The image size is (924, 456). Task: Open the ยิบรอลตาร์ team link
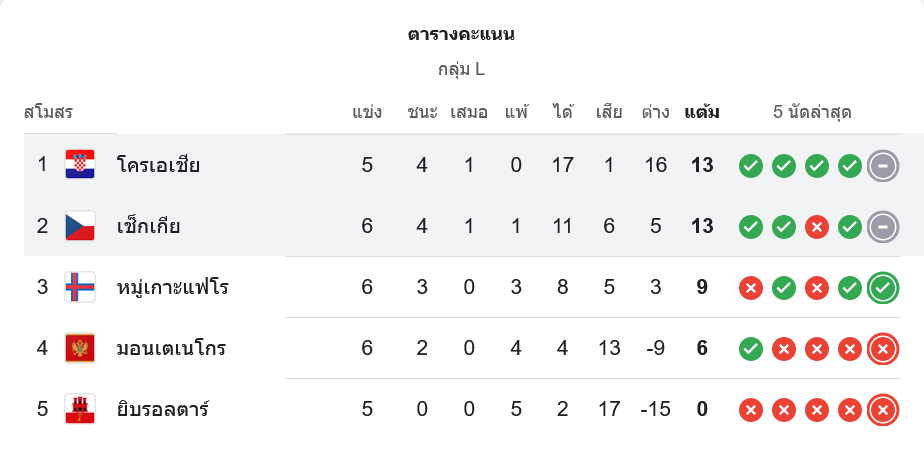click(162, 410)
